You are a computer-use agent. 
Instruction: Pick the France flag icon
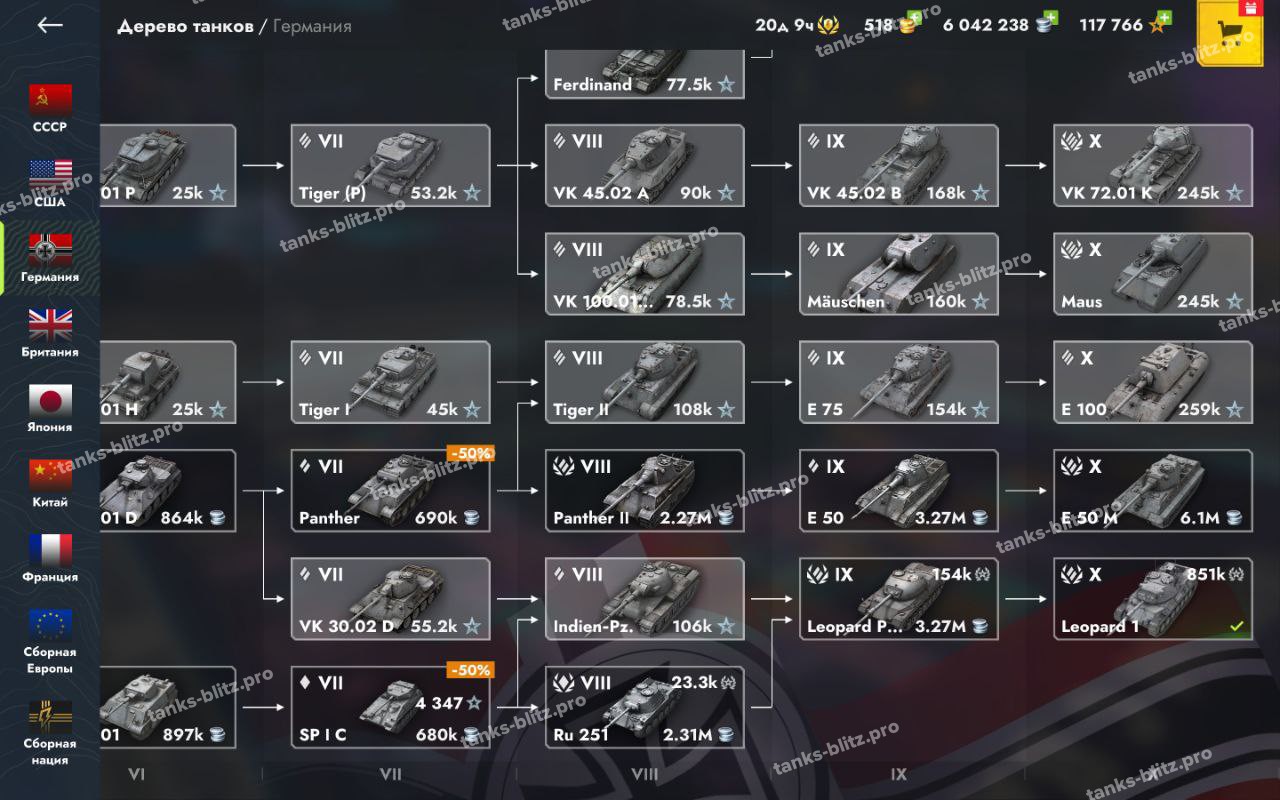click(x=50, y=551)
